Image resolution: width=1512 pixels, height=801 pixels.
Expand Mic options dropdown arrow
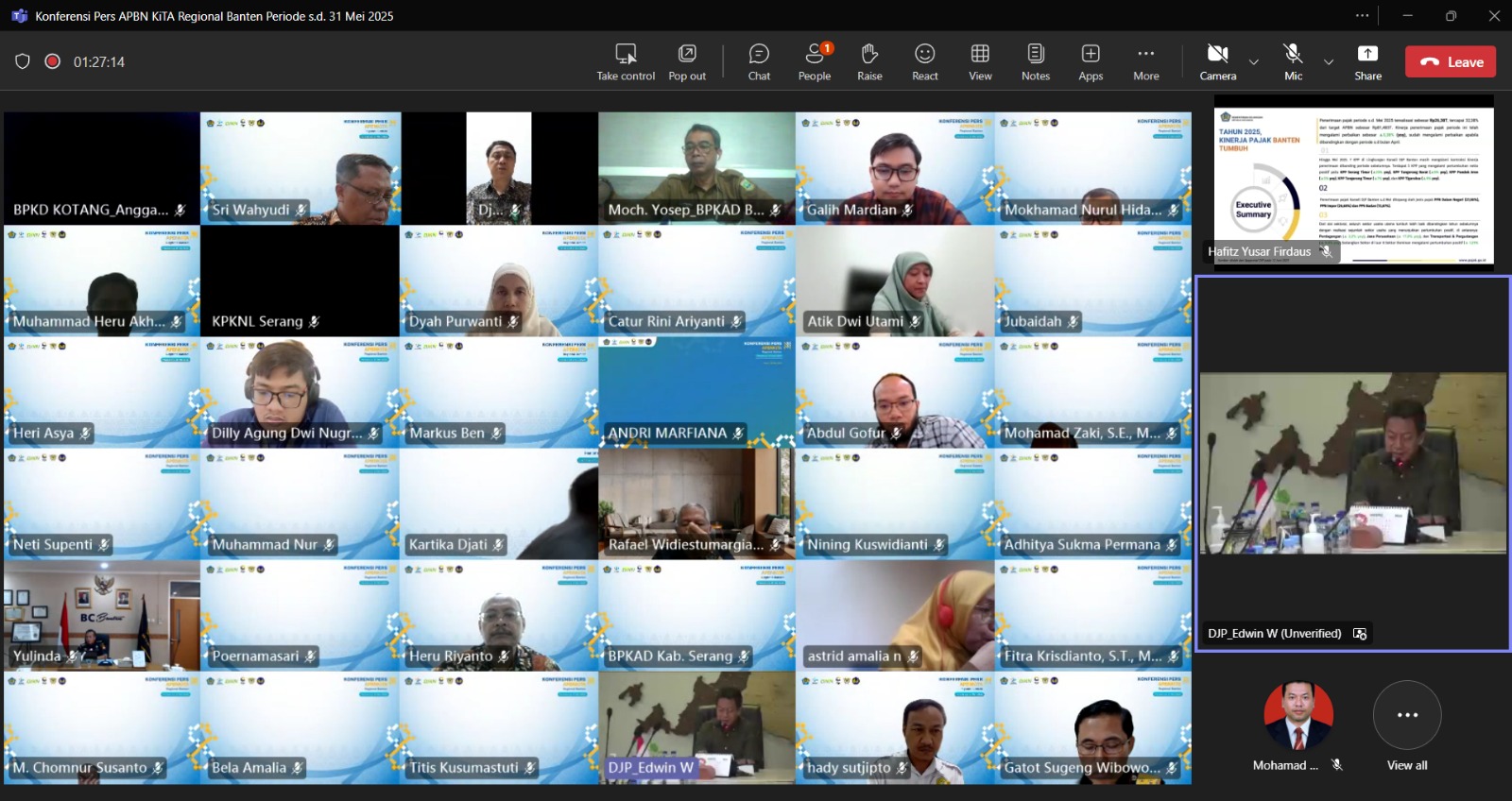point(1329,62)
